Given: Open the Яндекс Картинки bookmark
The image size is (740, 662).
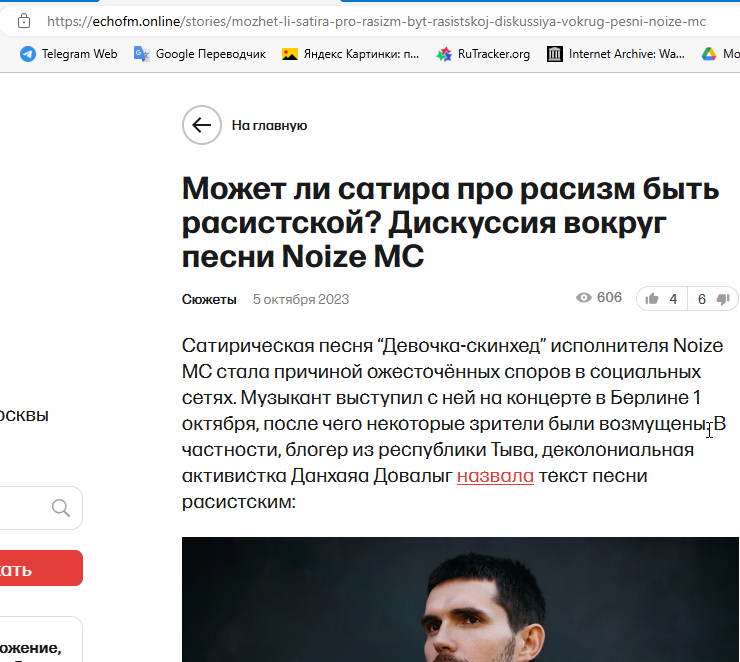Looking at the screenshot, I should [x=350, y=54].
